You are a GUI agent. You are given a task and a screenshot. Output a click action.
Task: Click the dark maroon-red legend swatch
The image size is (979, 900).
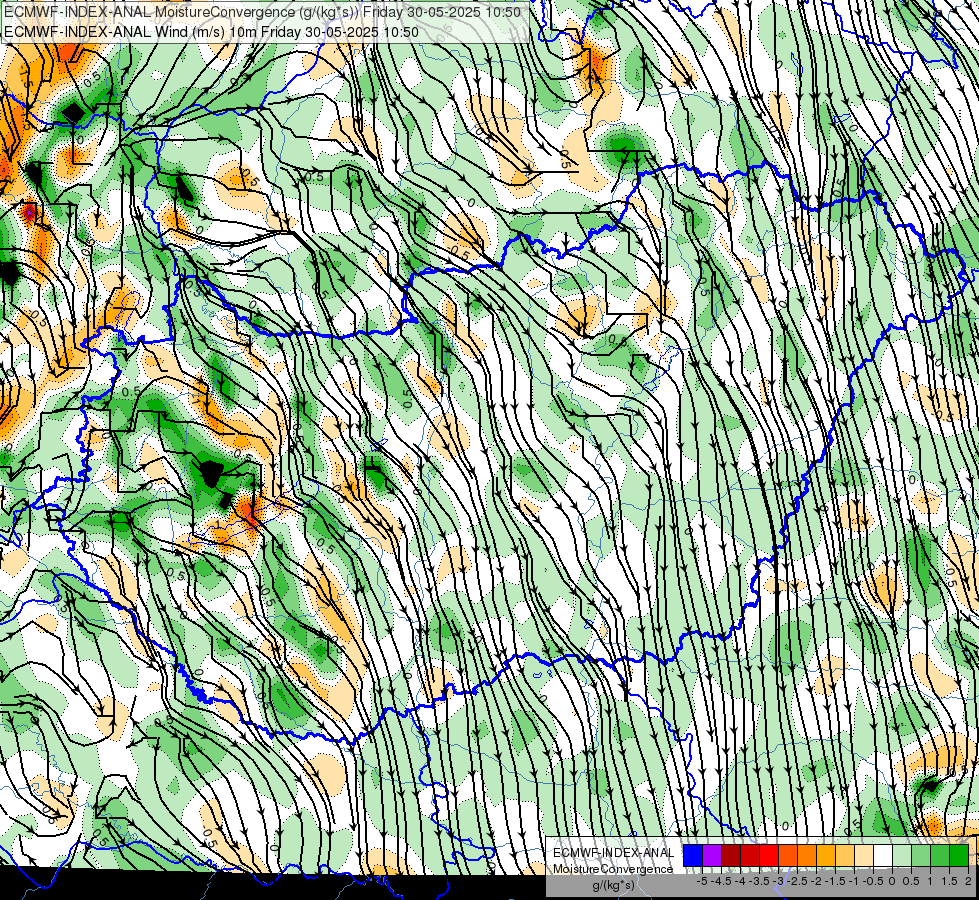tap(731, 856)
